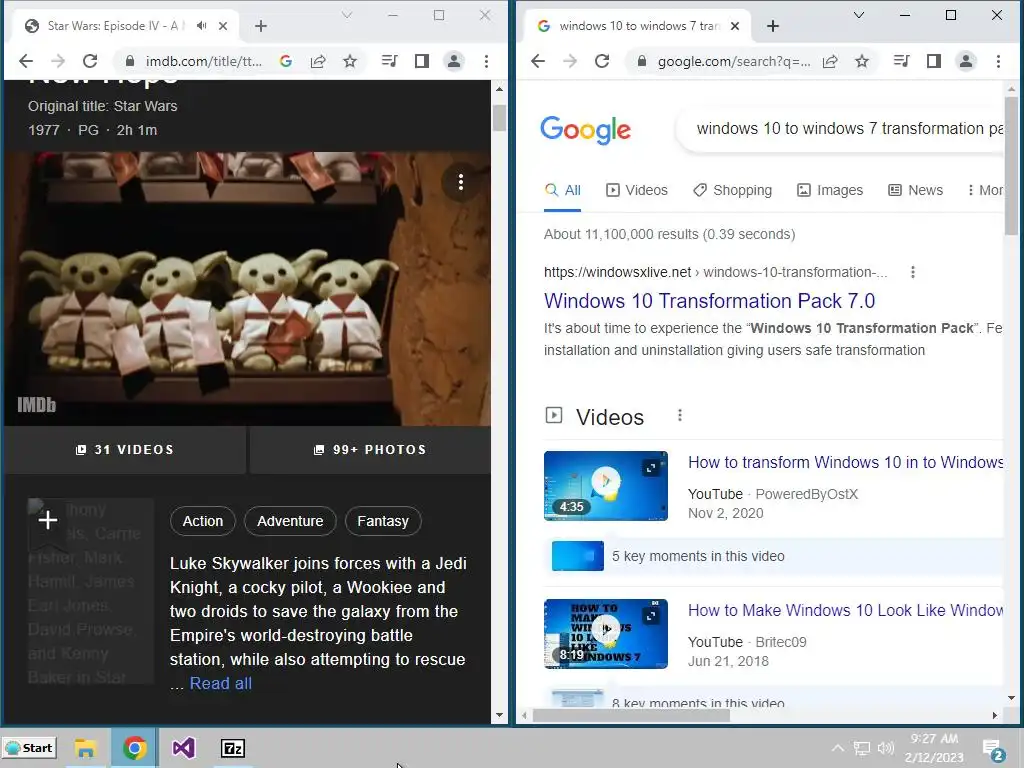Switch to the Shopping search tab

(732, 190)
